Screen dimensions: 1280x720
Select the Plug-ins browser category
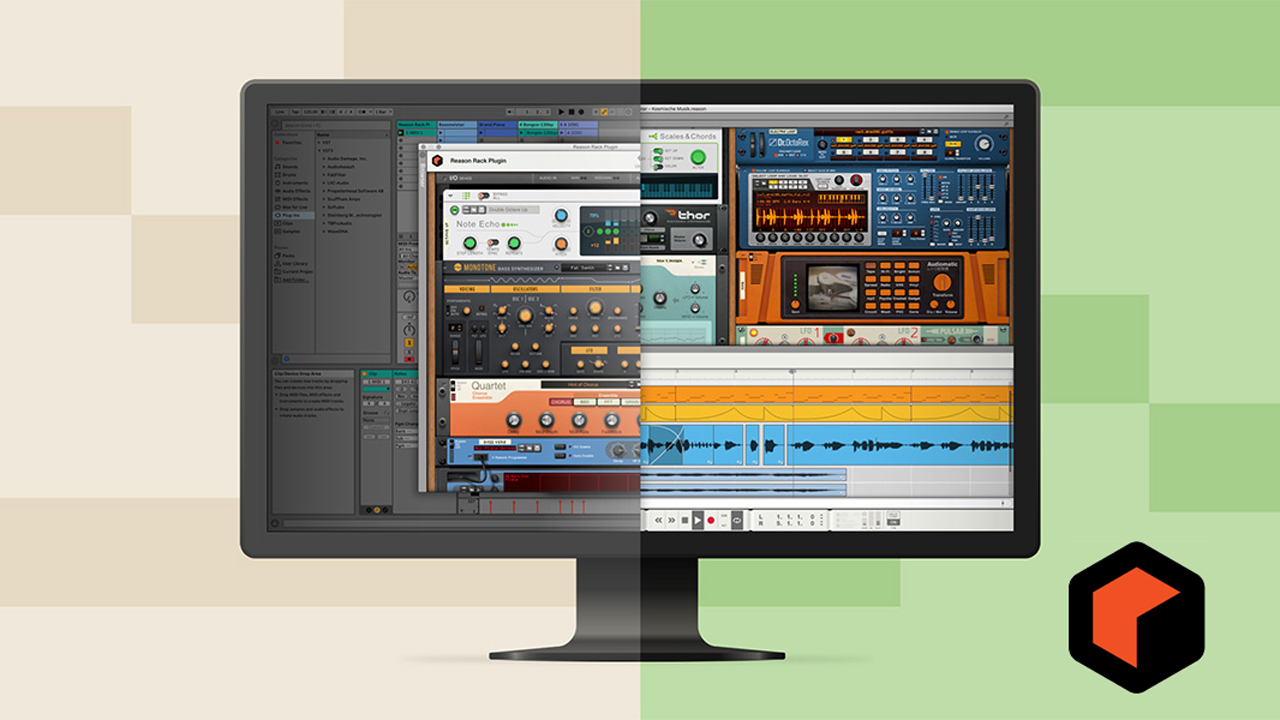point(294,215)
